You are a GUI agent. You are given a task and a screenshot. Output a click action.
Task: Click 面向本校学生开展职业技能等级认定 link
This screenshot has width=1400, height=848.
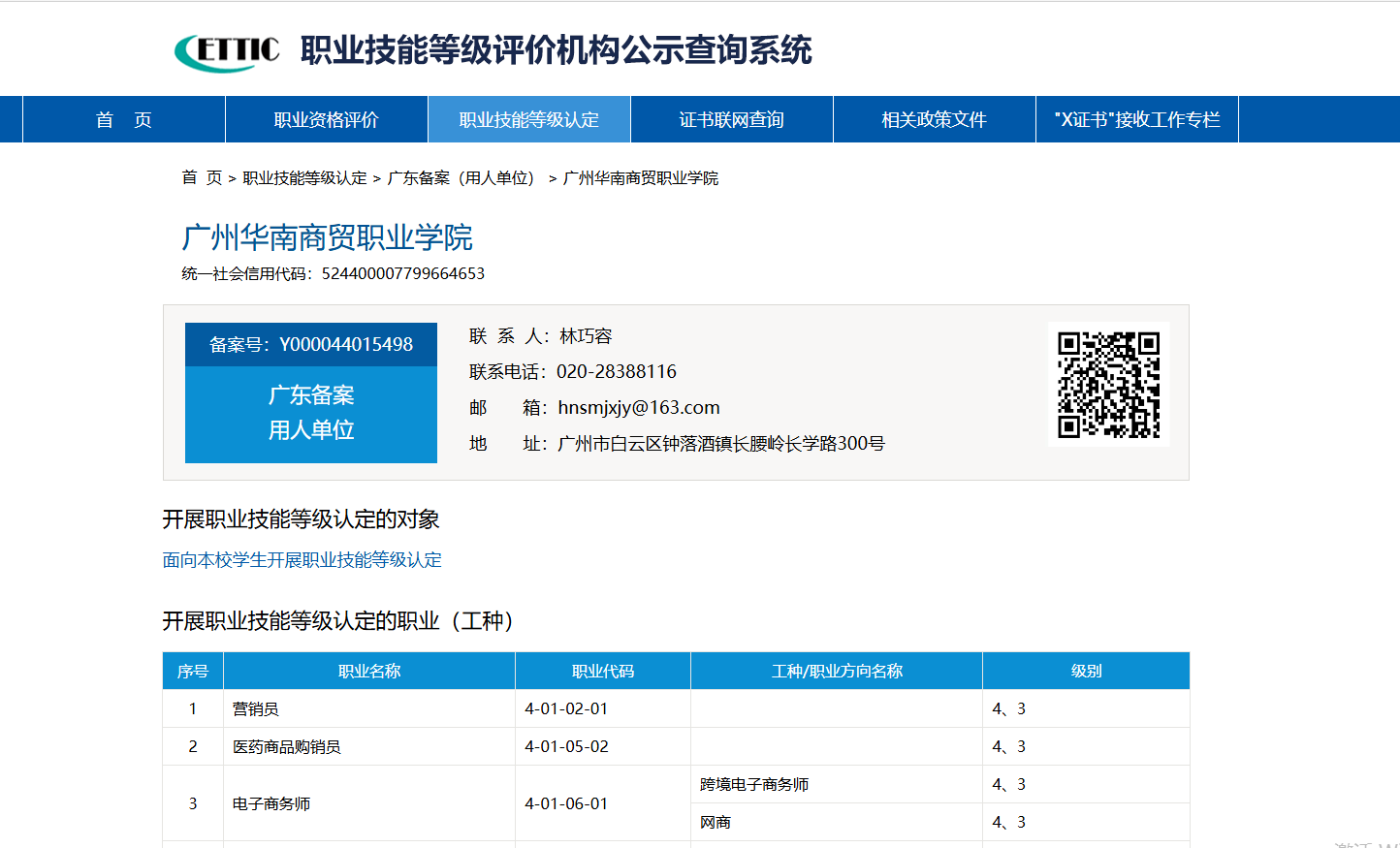(302, 560)
